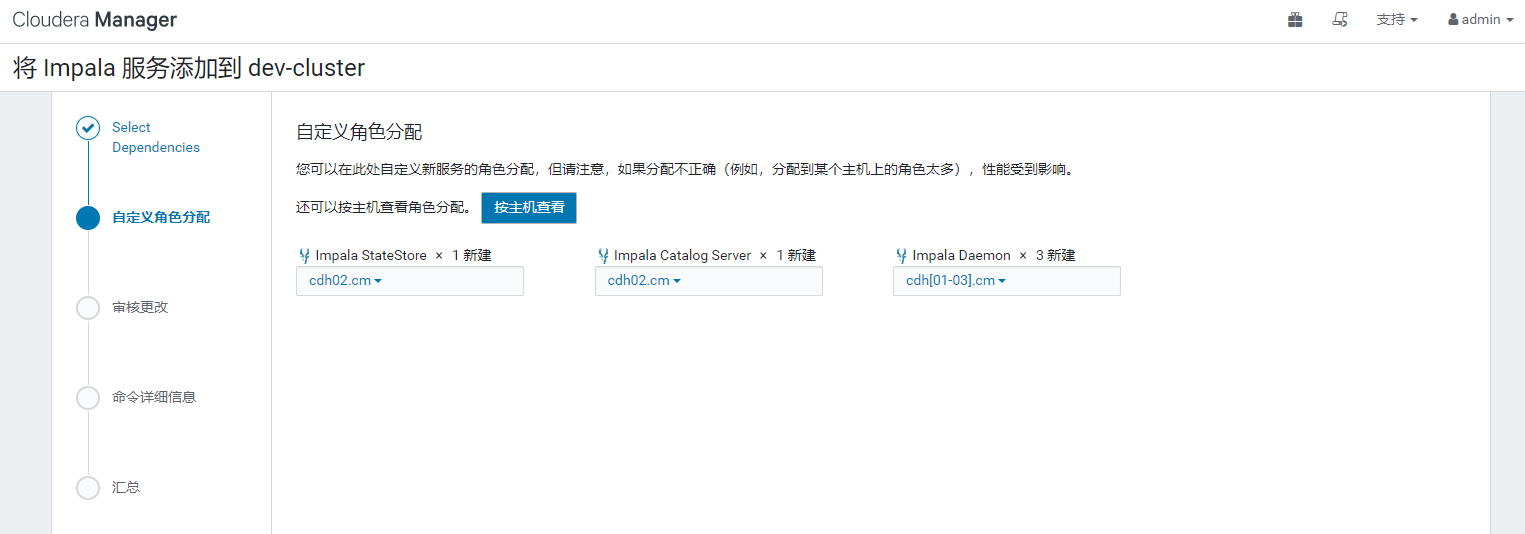1525x534 pixels.
Task: Open the Catalog Server cdh02.cm host selector
Action: coord(708,281)
